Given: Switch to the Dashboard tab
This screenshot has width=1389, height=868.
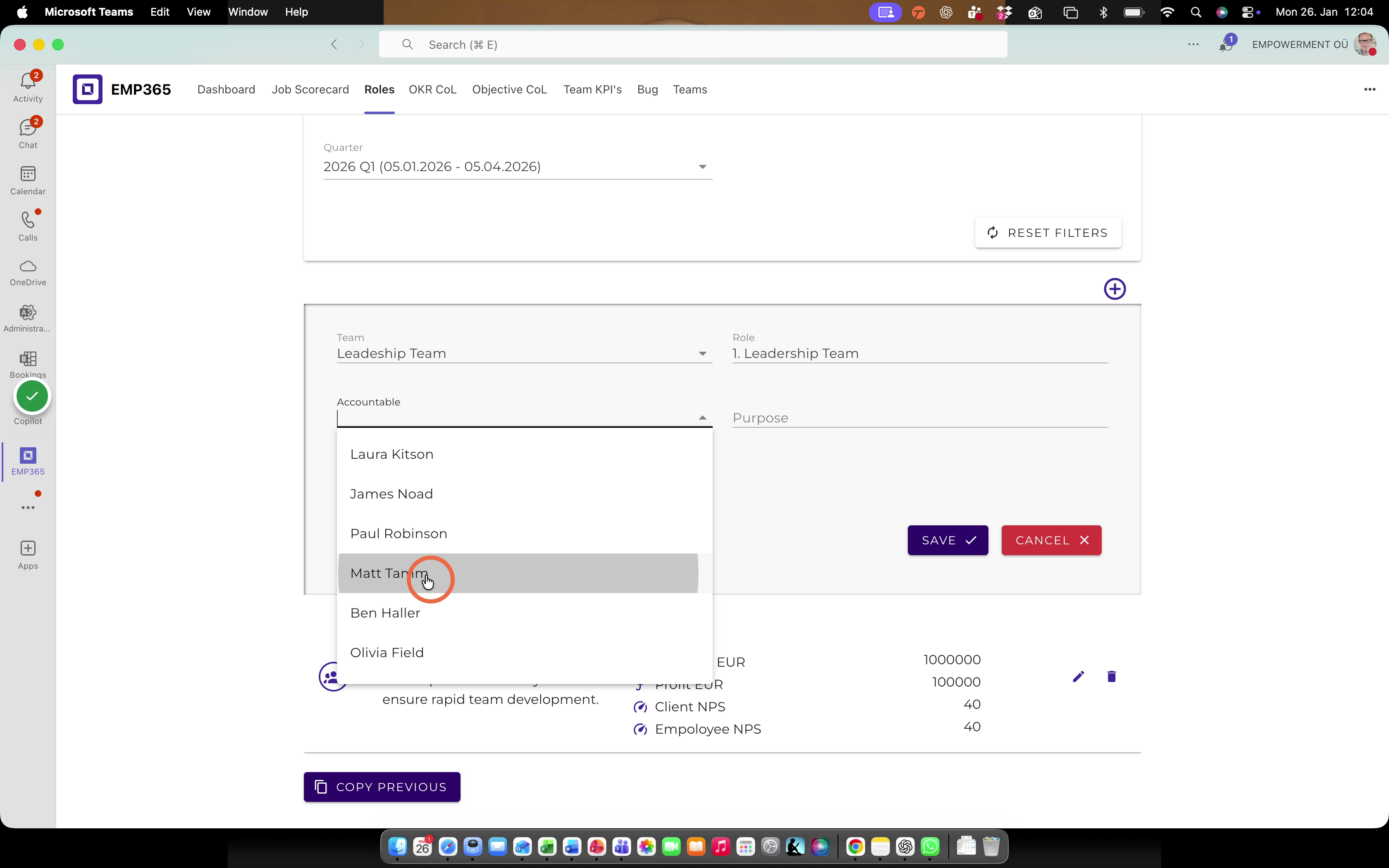Looking at the screenshot, I should pyautogui.click(x=226, y=90).
